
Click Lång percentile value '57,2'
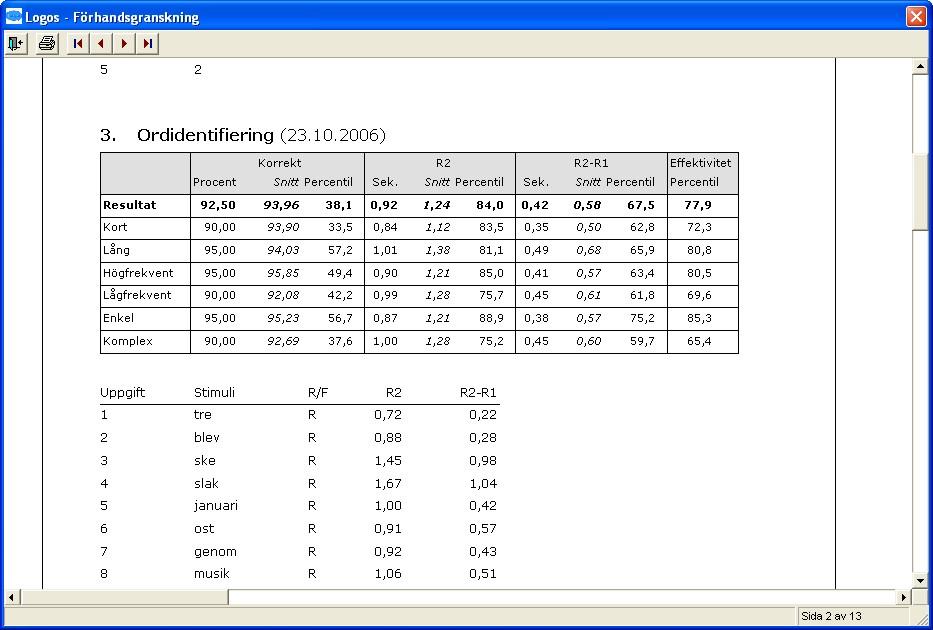point(340,250)
